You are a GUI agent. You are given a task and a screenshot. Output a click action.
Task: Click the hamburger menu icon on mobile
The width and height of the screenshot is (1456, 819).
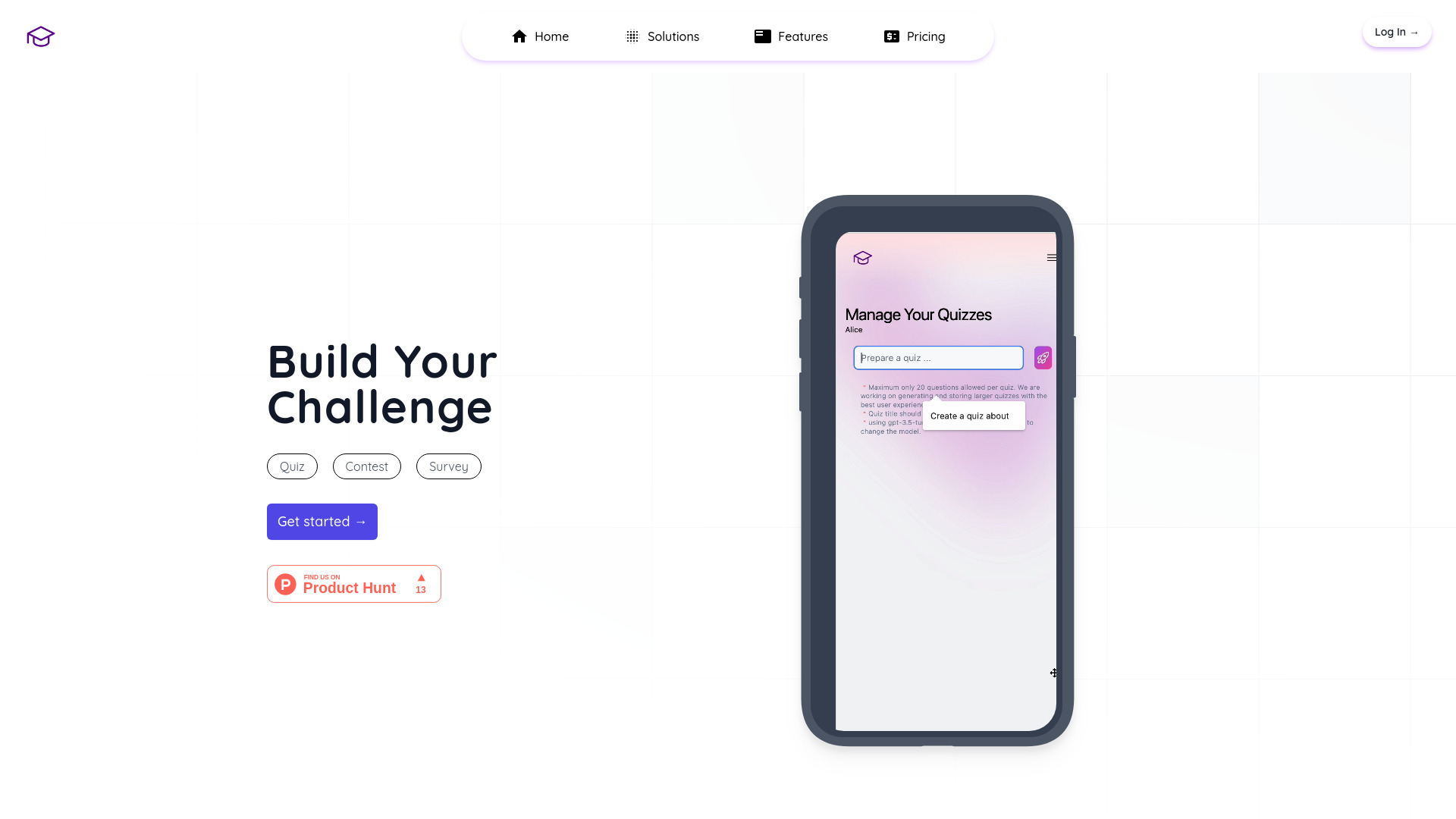(x=1051, y=257)
